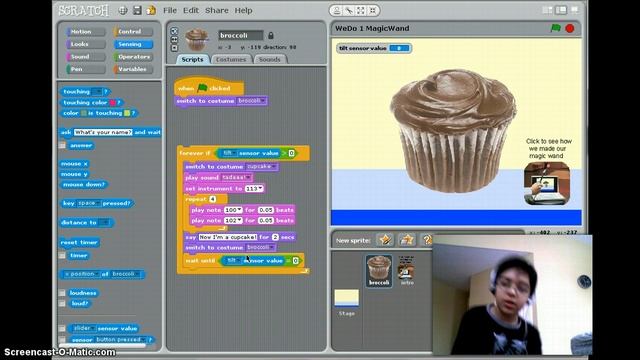640x360 pixels.
Task: Open 'tilt' dropdown in forever if block
Action: pyautogui.click(x=229, y=153)
